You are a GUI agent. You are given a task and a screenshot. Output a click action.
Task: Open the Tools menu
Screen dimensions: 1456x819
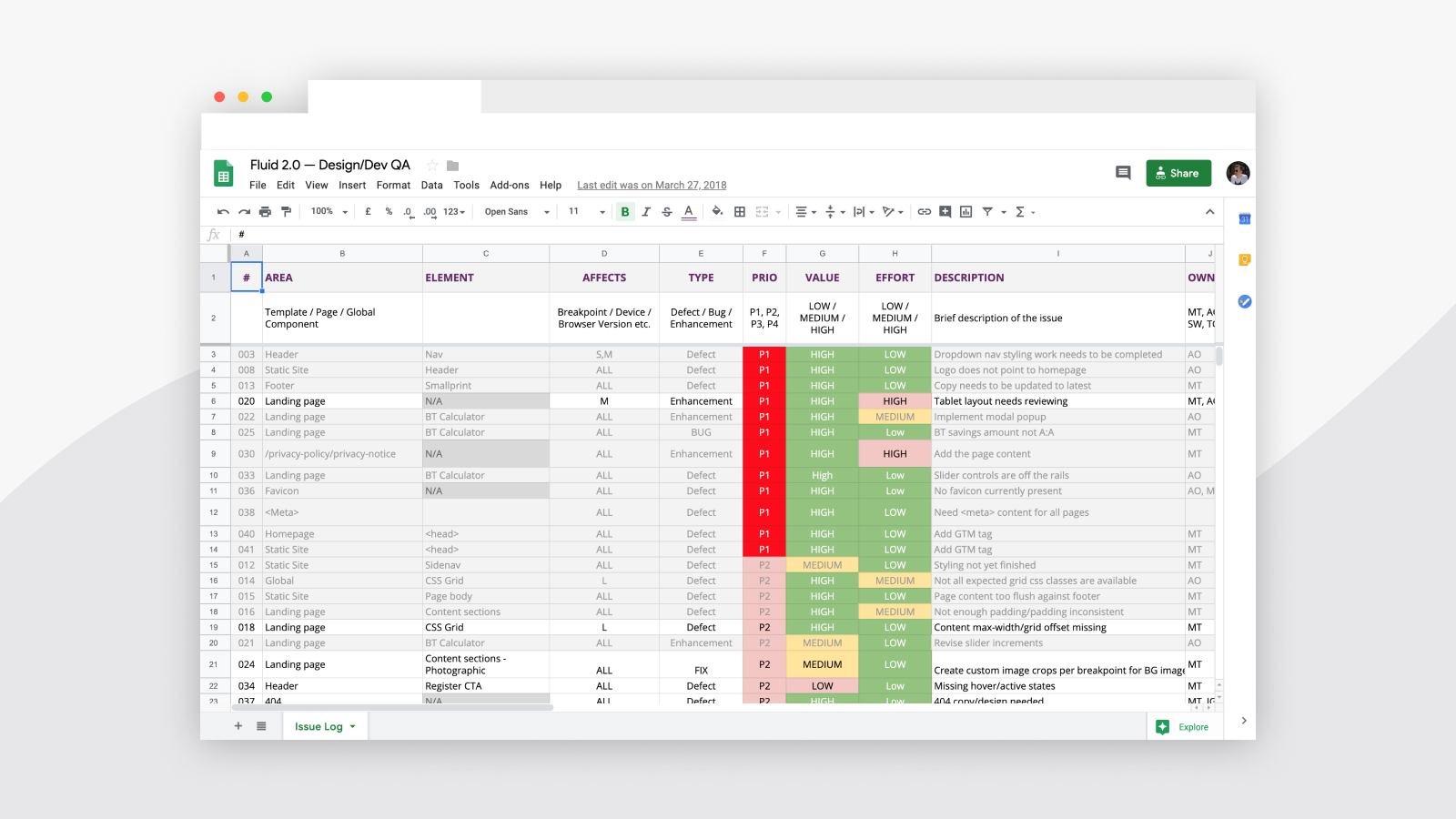tap(467, 186)
